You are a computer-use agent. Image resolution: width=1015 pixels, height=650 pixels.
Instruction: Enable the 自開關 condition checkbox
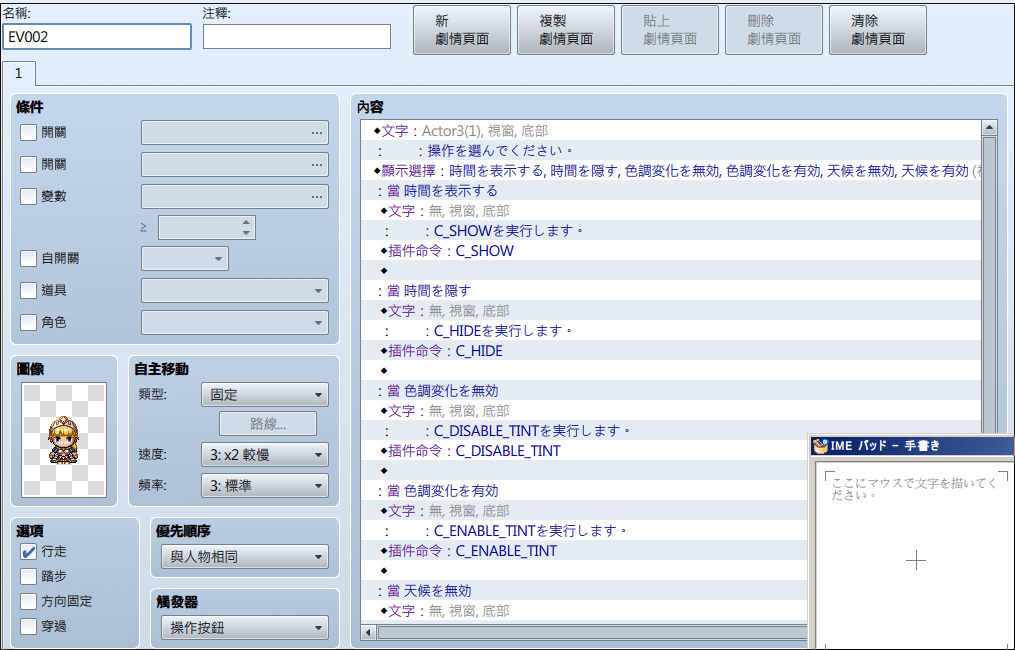[28, 258]
